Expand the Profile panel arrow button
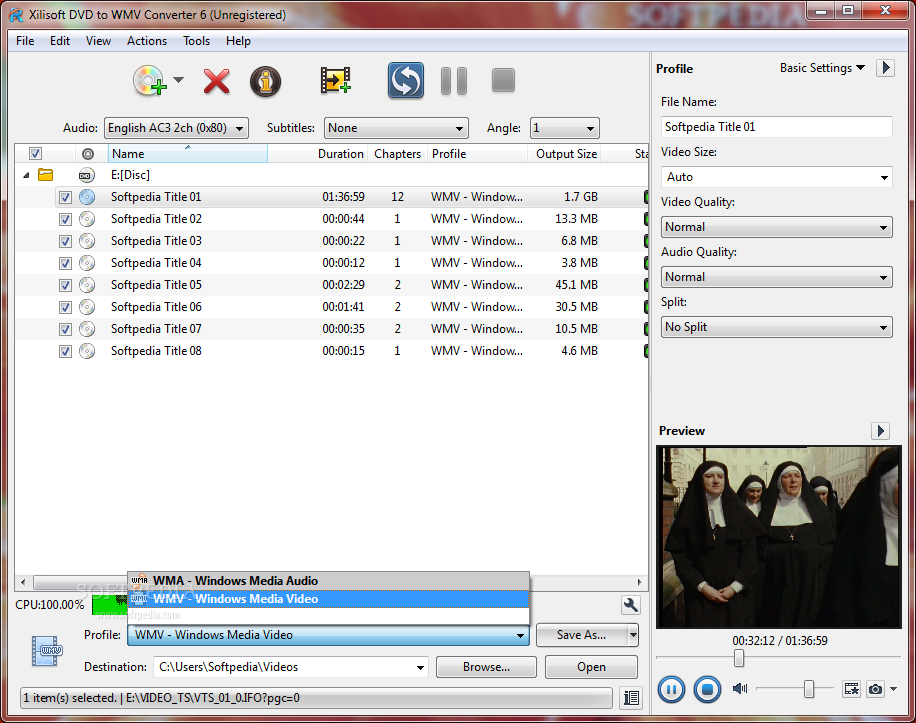The image size is (916, 723). 886,68
